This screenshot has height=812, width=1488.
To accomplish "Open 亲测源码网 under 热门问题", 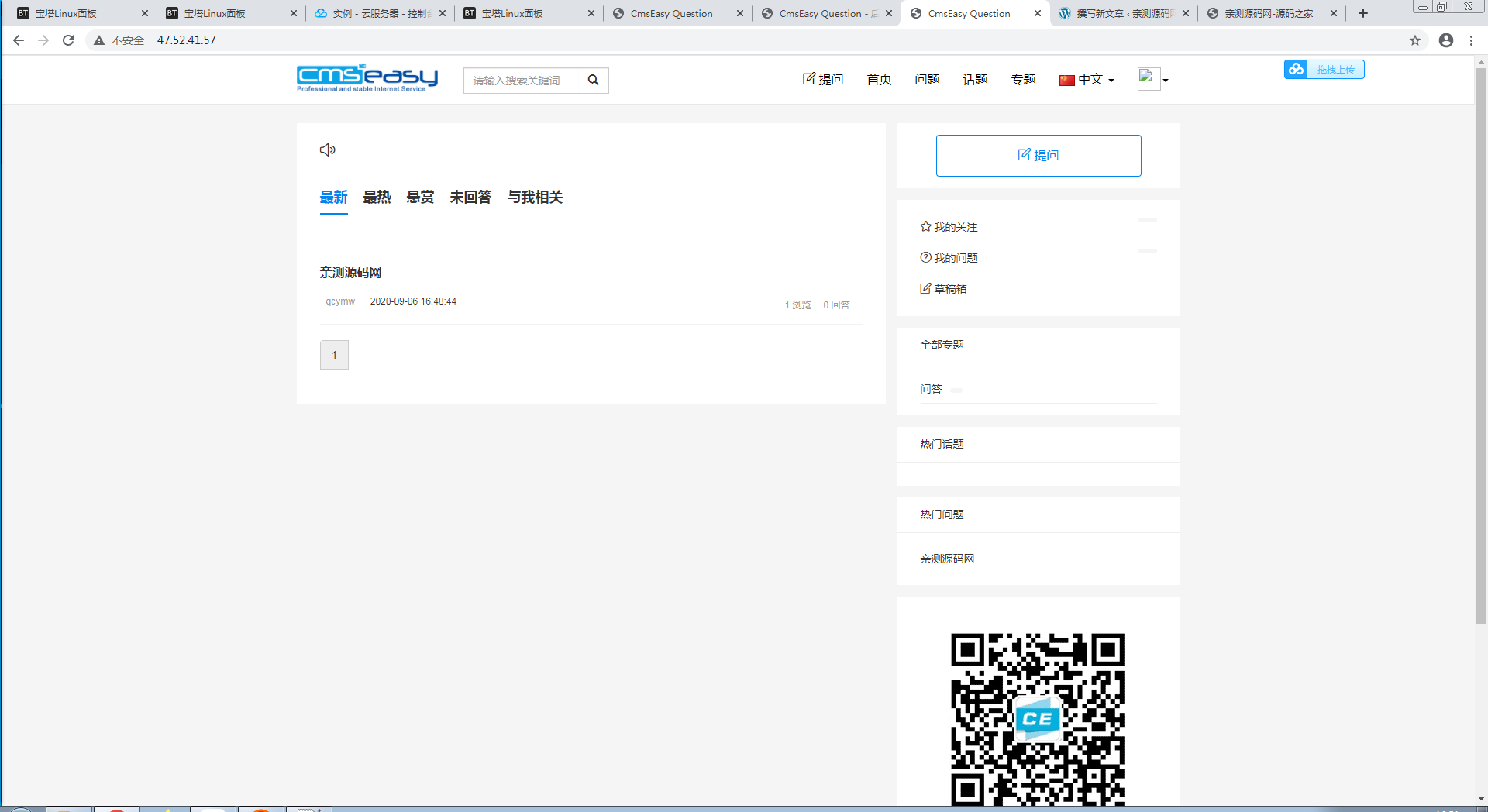I will coord(947,559).
